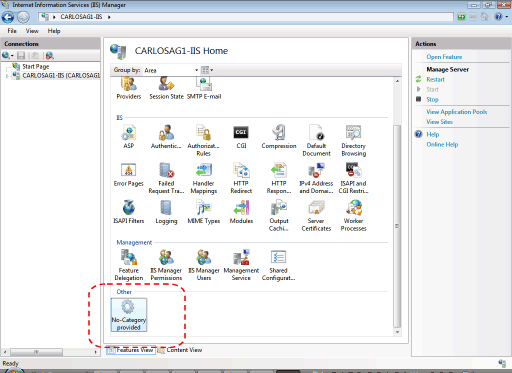Open Output Caching feature

(279, 215)
